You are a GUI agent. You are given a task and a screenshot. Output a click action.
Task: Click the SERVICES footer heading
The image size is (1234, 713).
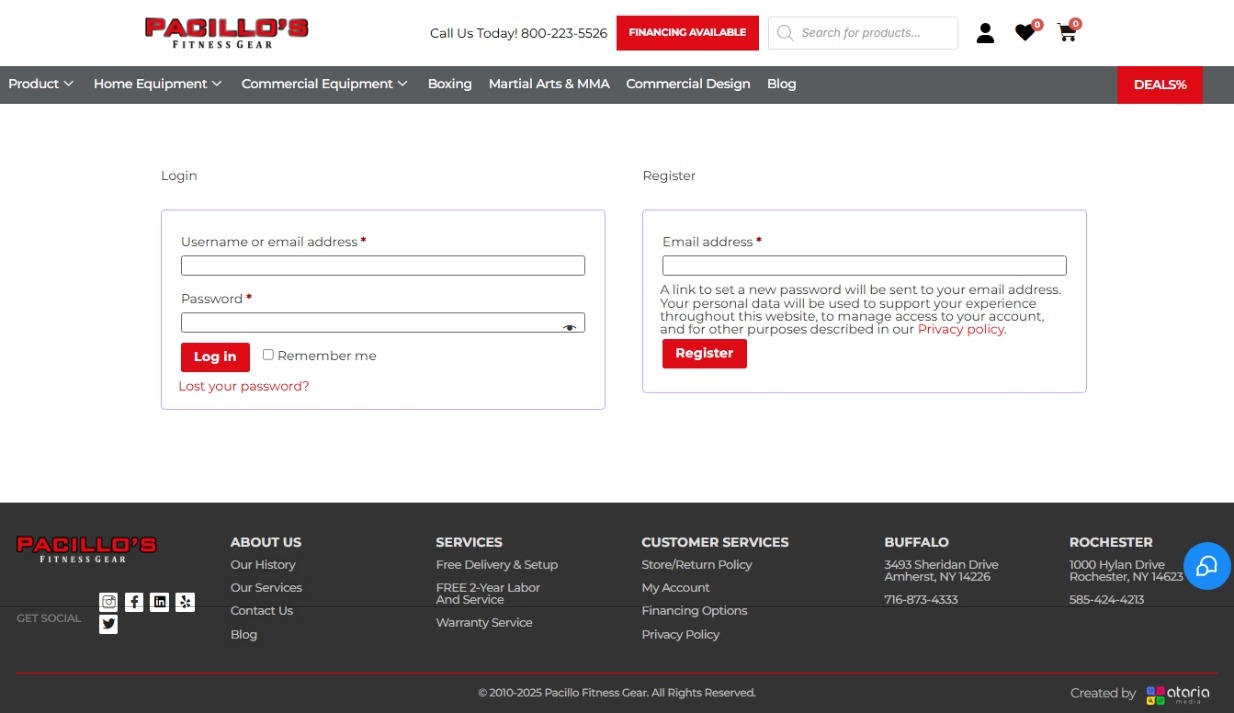coord(469,542)
